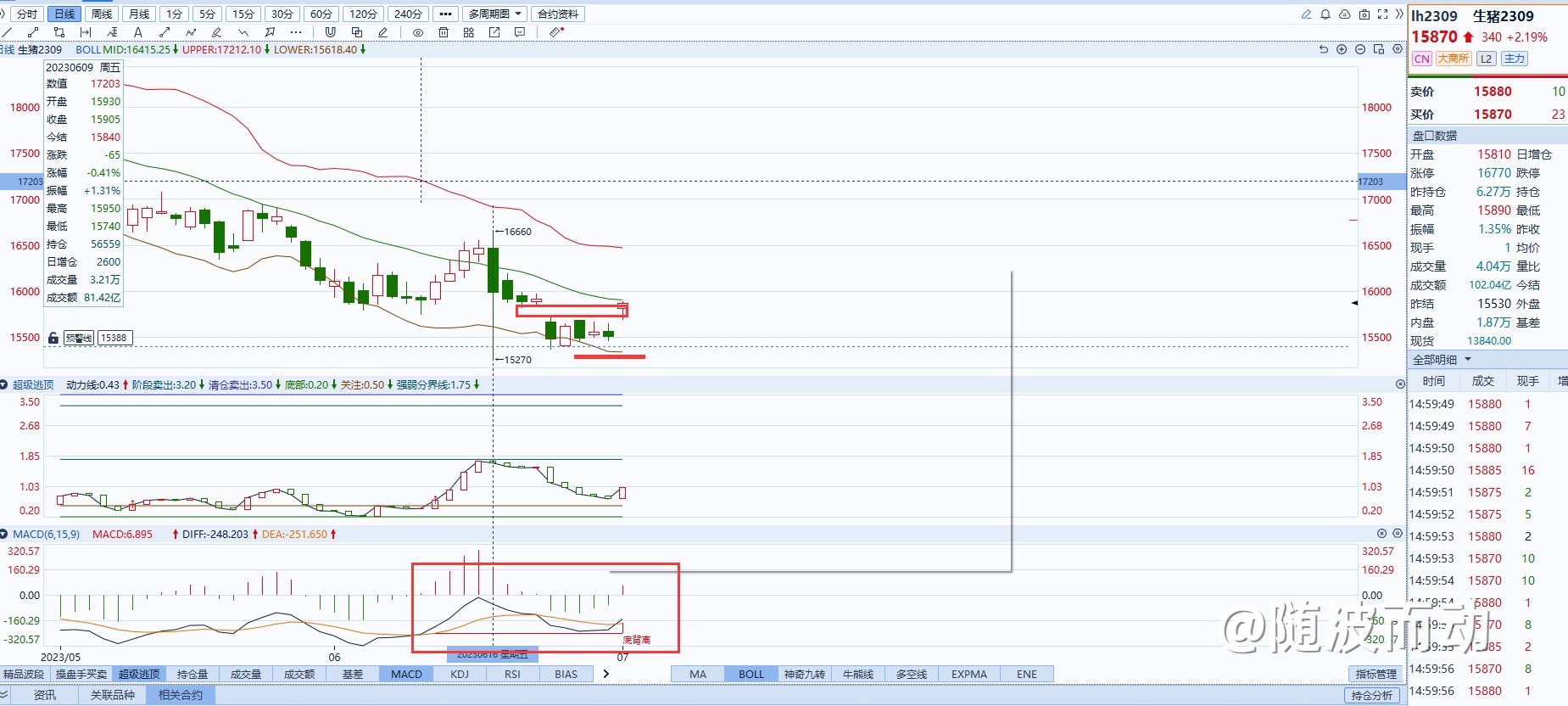1568x706 pixels.
Task: Click alert price value 15388
Action: [114, 338]
